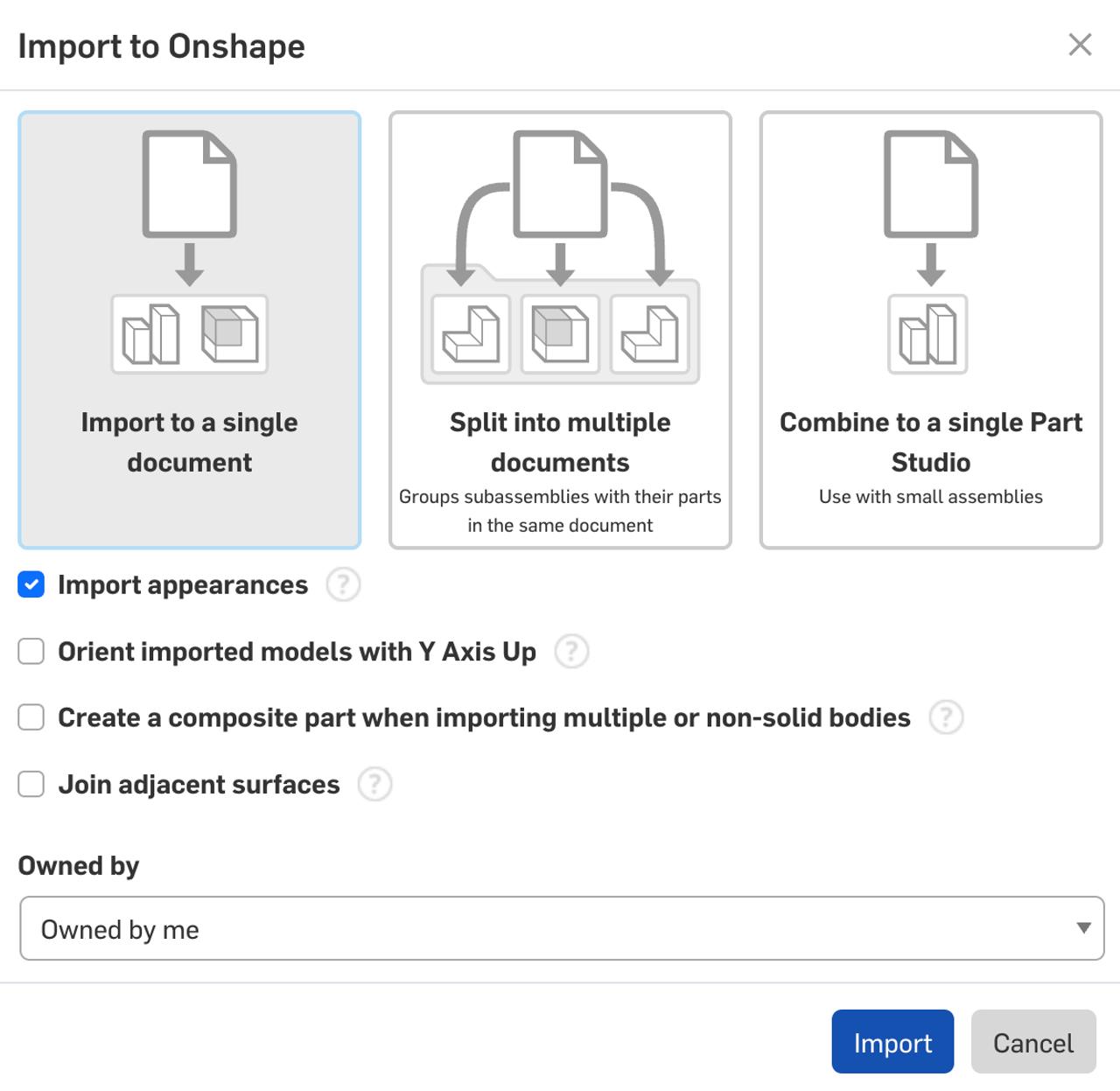
Task: Enable Orient imported models with Y Axis Up
Action: click(31, 651)
